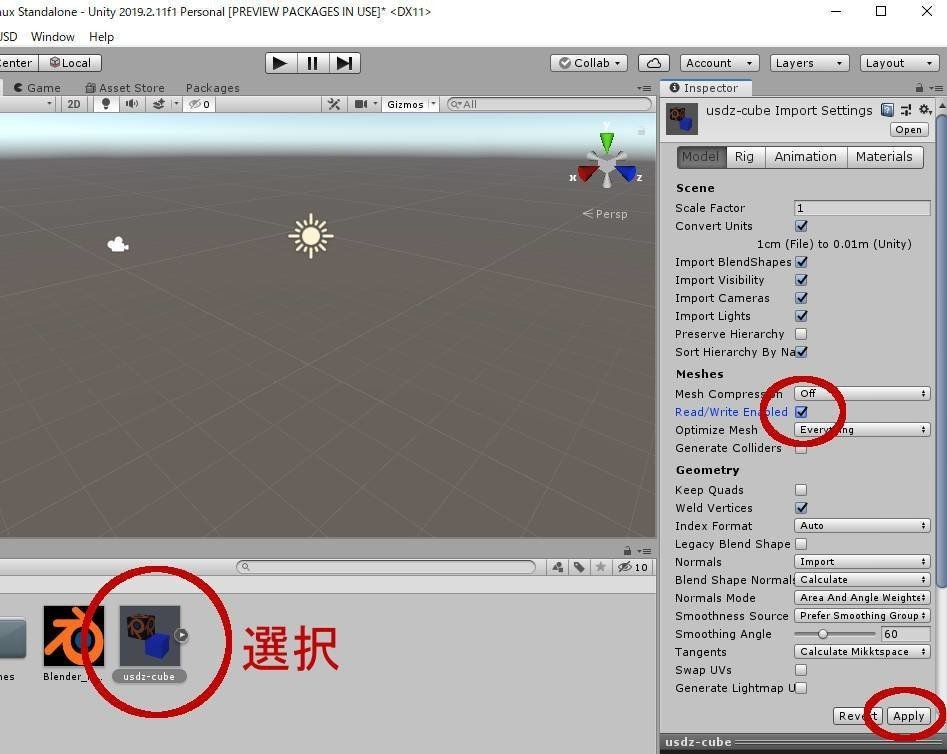Open the Layout dropdown in toolbar
The width and height of the screenshot is (947, 754).
click(x=899, y=63)
